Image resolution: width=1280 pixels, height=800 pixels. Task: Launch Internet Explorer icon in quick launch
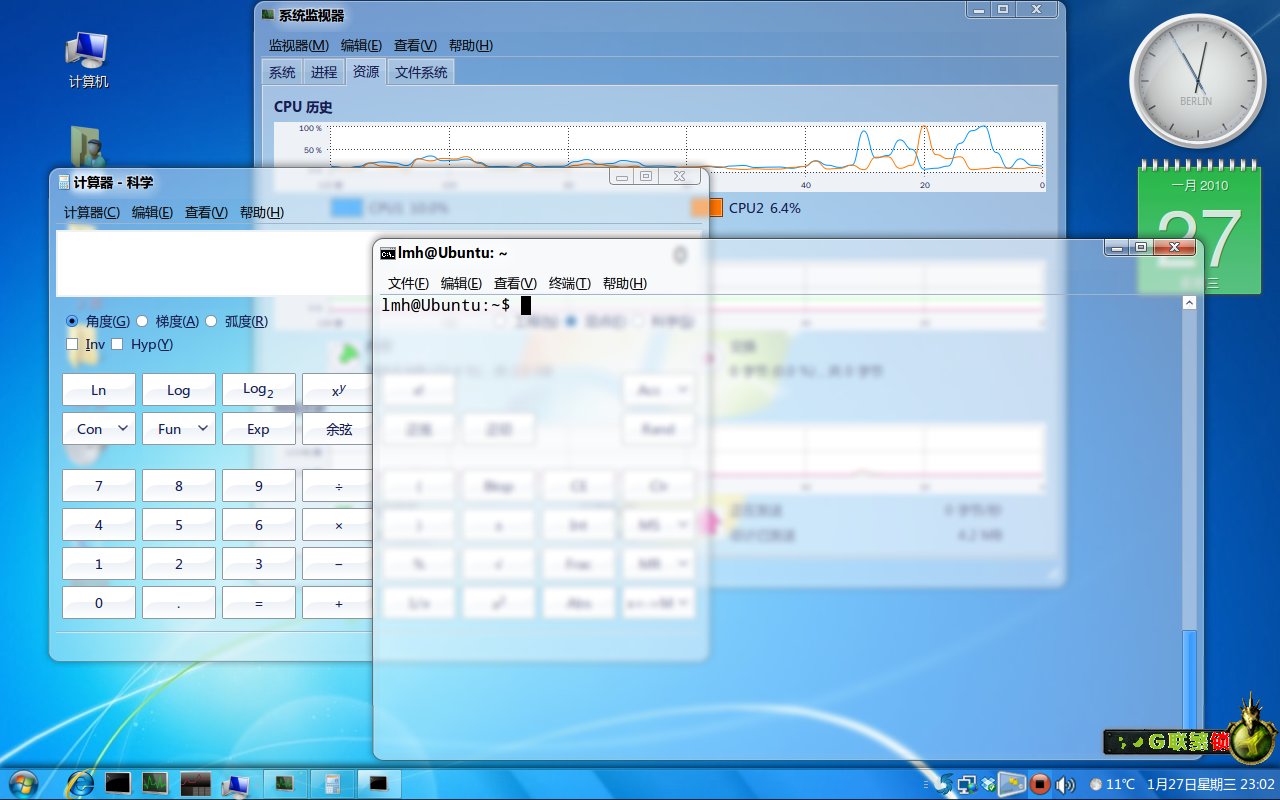(80, 783)
